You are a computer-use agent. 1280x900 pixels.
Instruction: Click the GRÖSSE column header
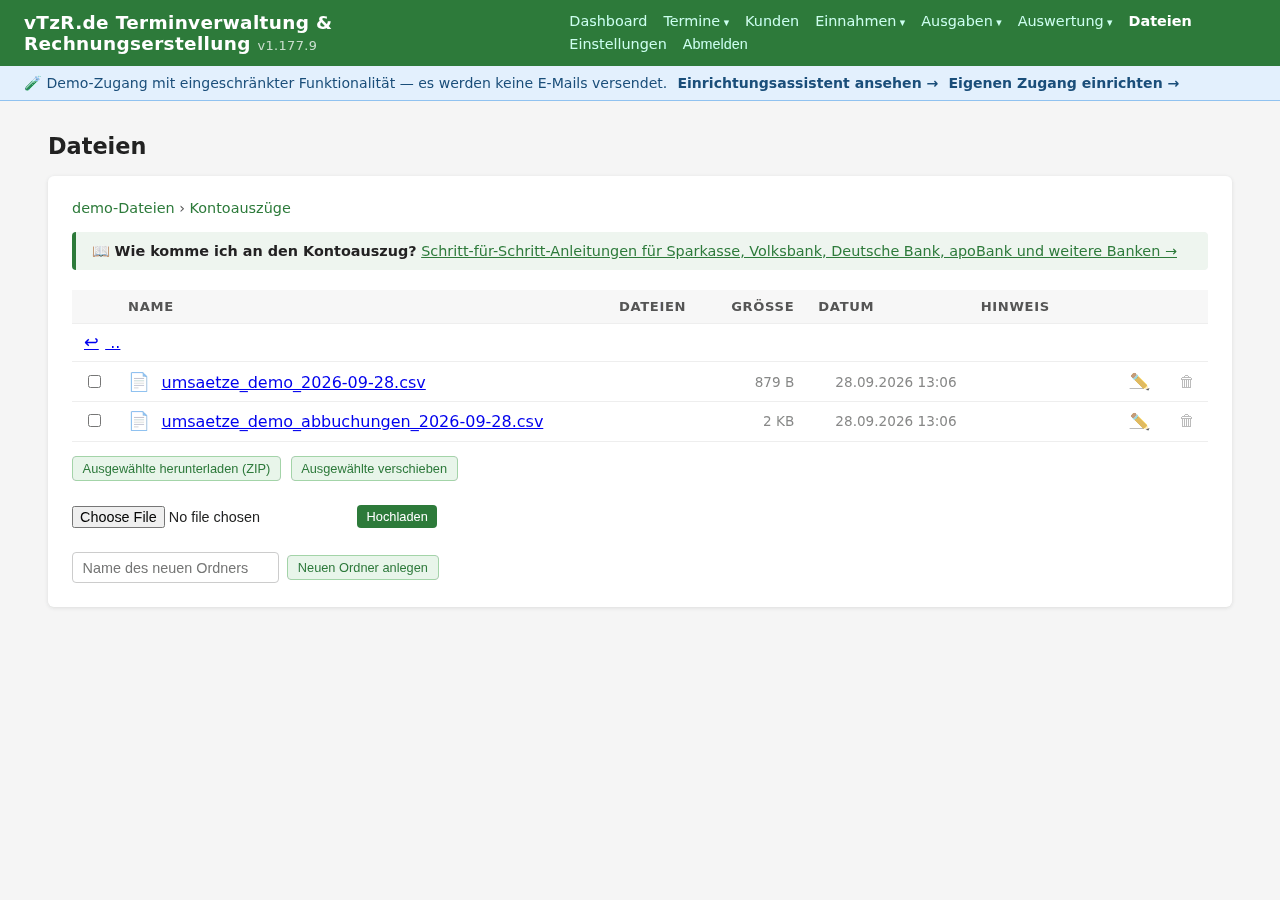click(762, 306)
